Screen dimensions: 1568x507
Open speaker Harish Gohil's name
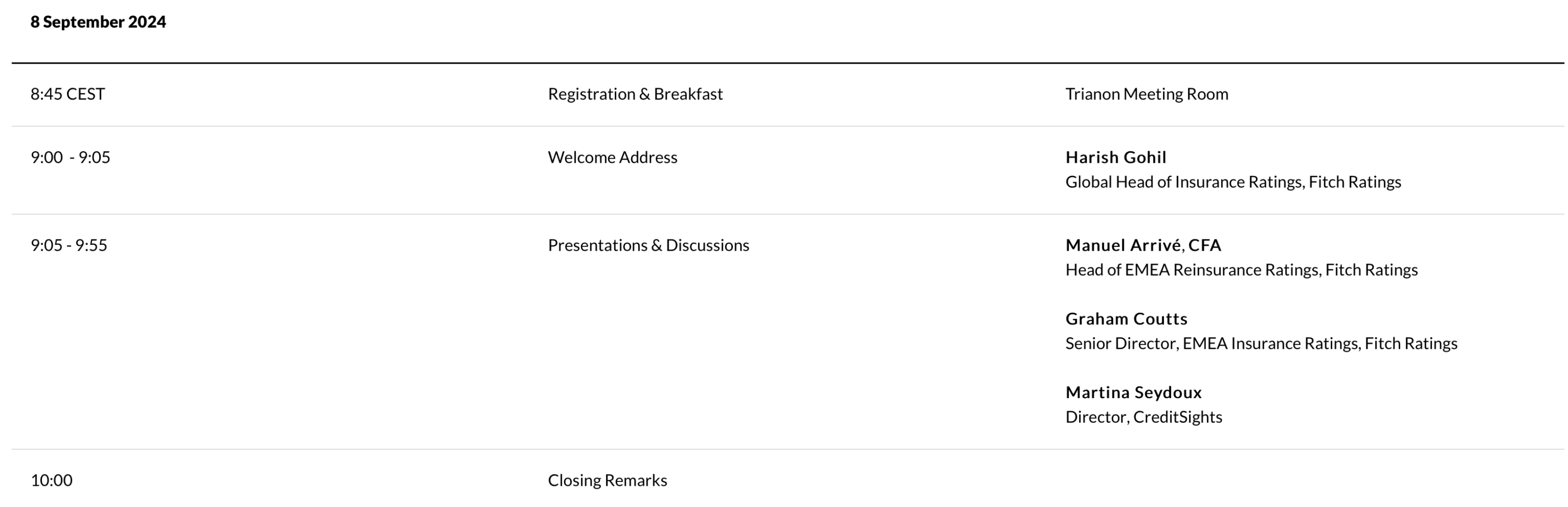coord(1115,157)
